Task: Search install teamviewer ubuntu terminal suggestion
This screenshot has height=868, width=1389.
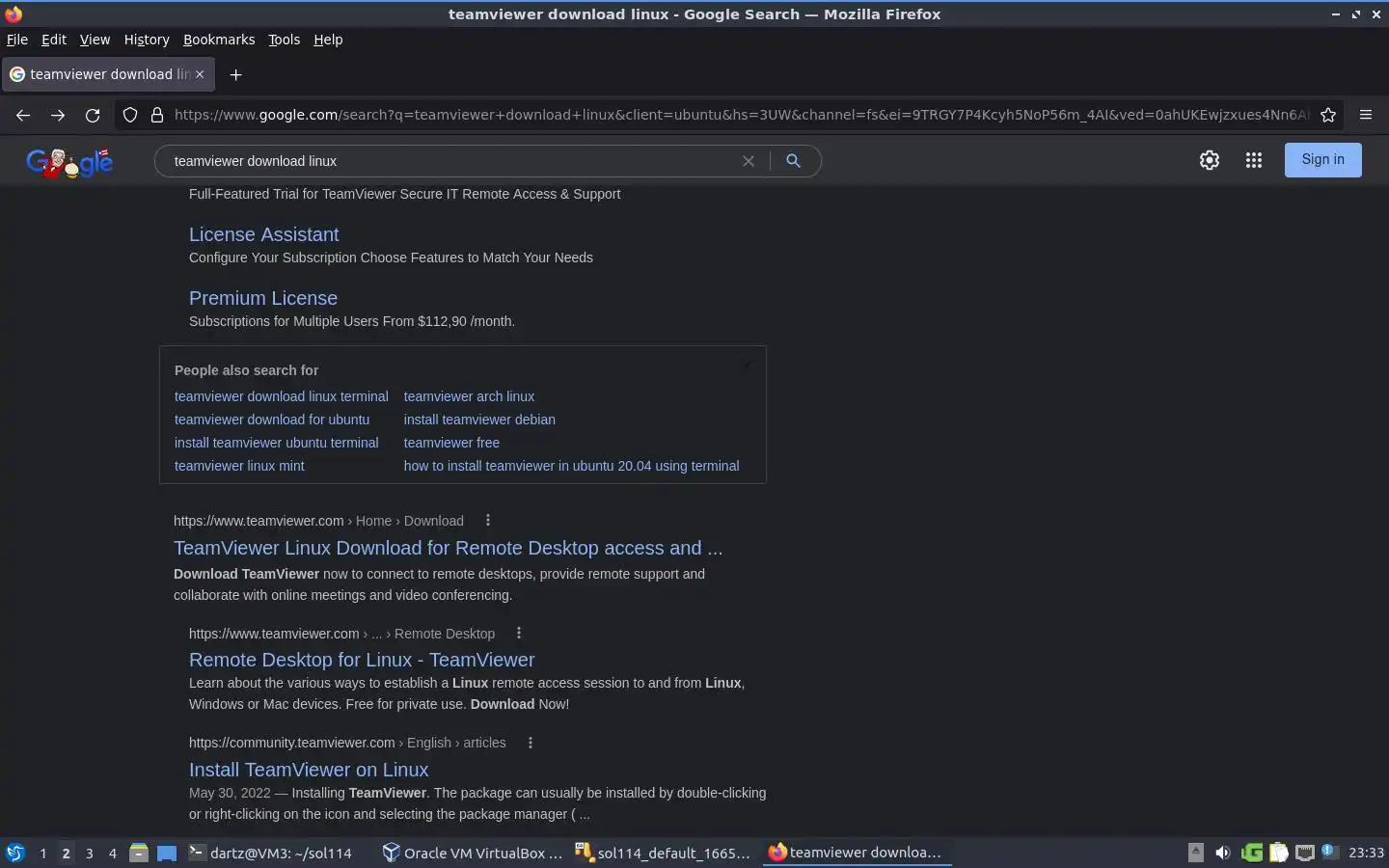Action: (276, 443)
